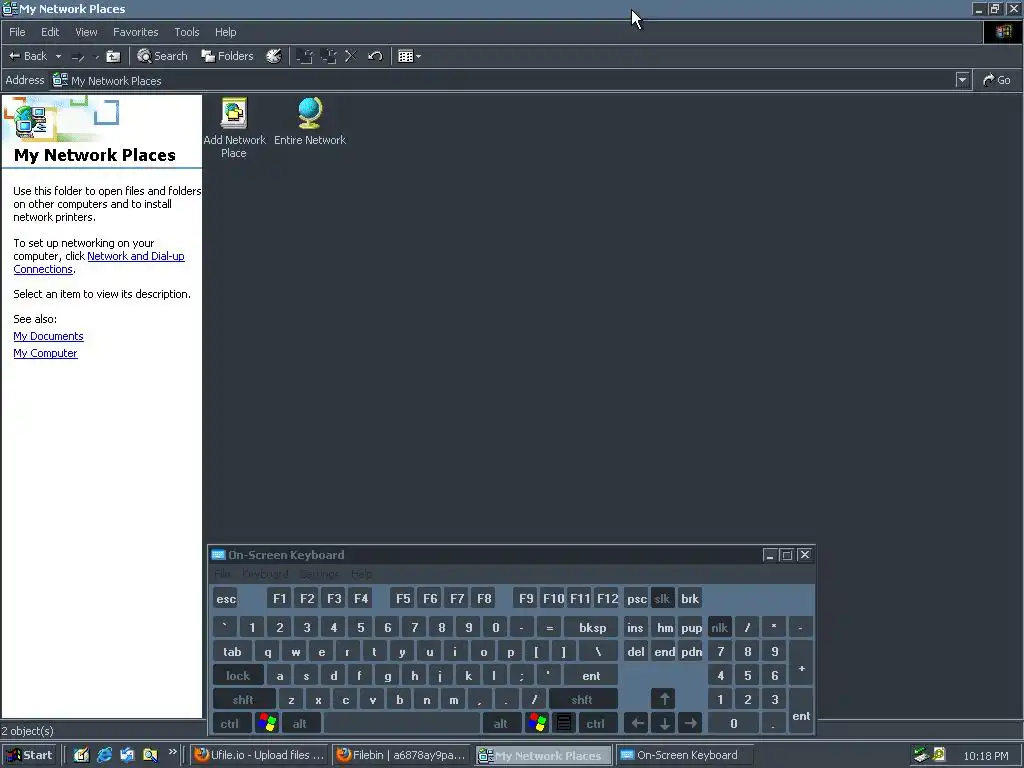This screenshot has width=1024, height=768.
Task: Launch Internet Explorer from Quick Launch
Action: 104,755
